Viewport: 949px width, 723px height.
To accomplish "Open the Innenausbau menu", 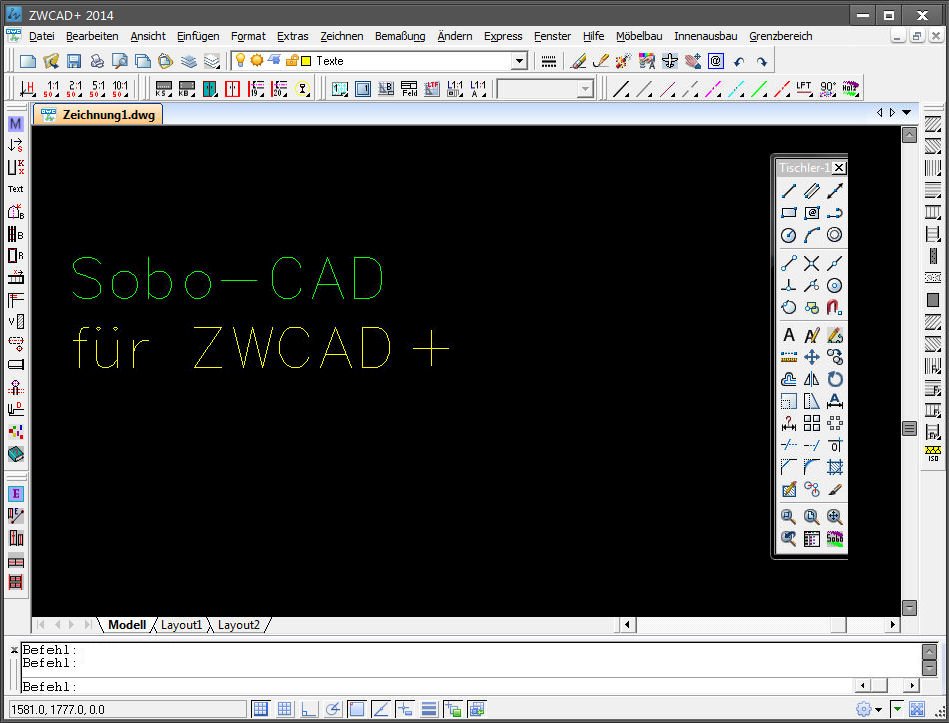I will click(706, 36).
